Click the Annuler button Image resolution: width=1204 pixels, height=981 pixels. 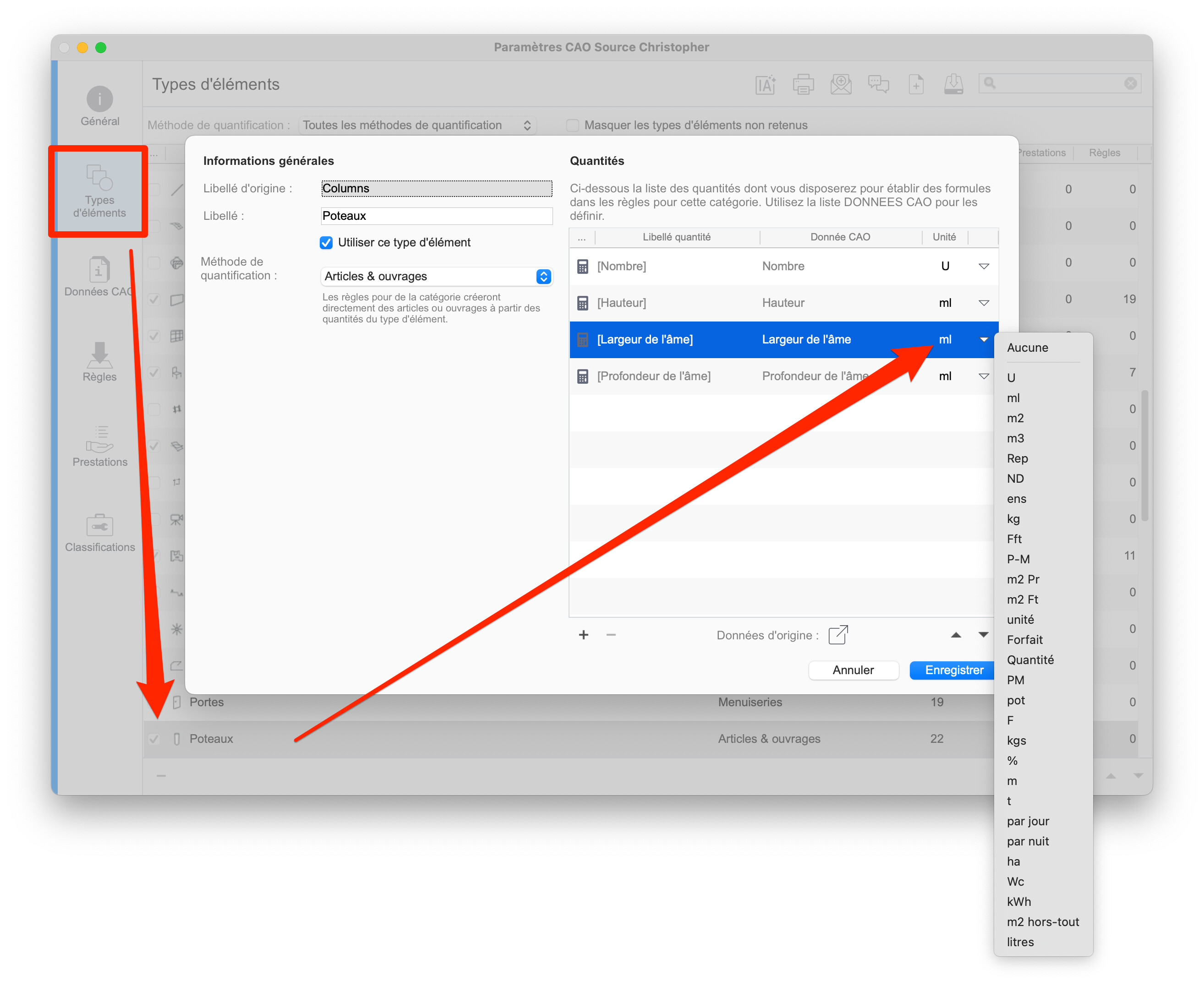[x=853, y=670]
